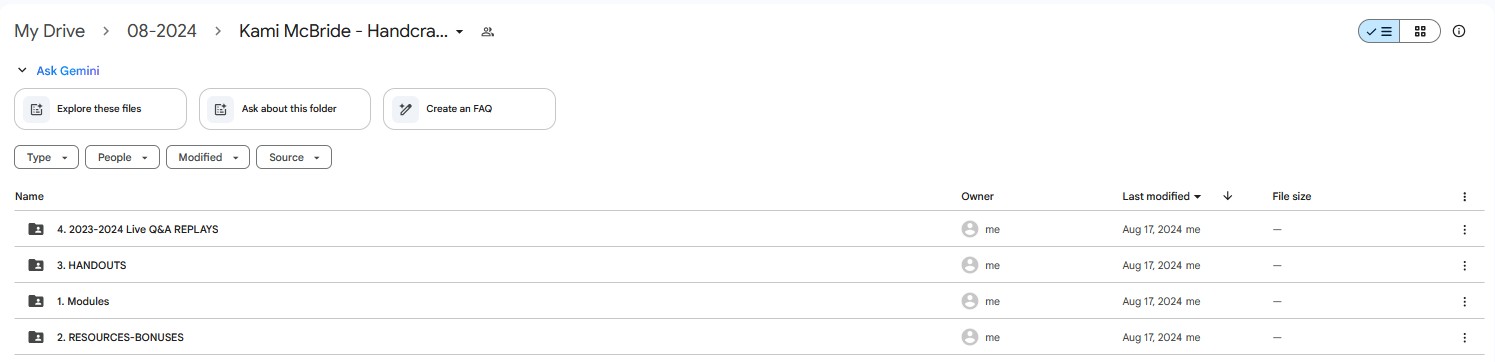Switch to grid layout view
The image size is (1495, 362).
click(x=1420, y=31)
